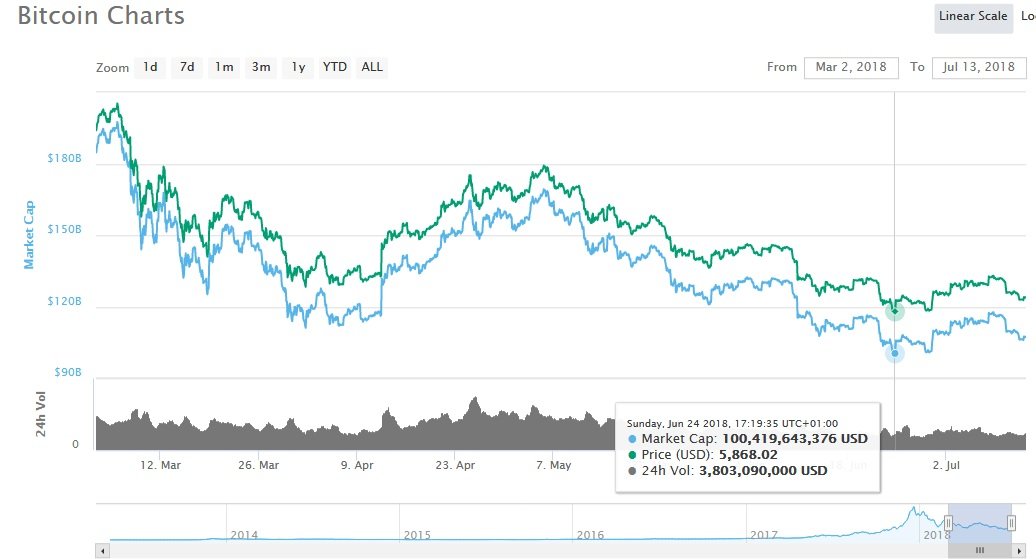Click the scrollbar right arrow
This screenshot has width=1036, height=559.
[x=1020, y=550]
